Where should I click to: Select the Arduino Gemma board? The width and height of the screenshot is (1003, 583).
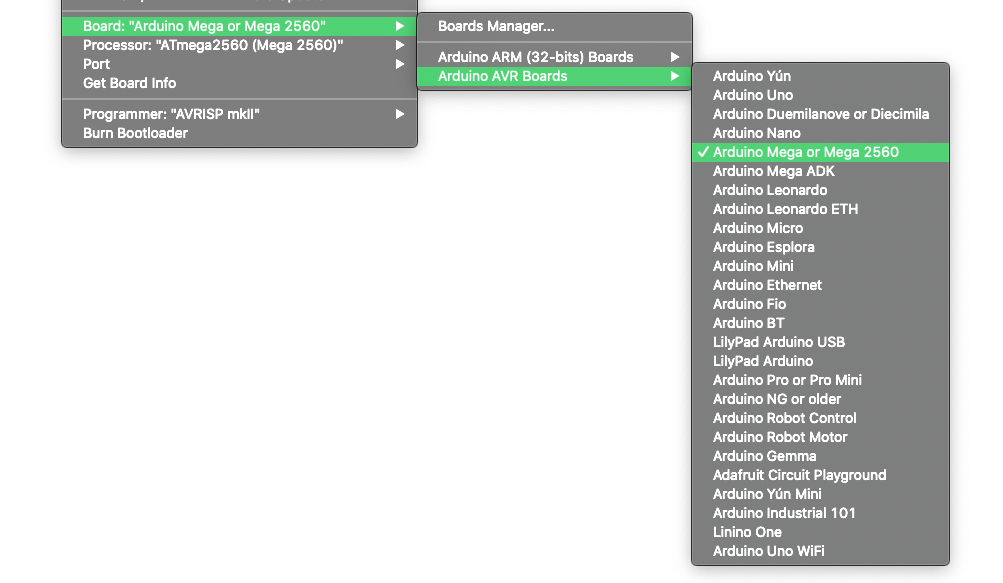[820, 456]
